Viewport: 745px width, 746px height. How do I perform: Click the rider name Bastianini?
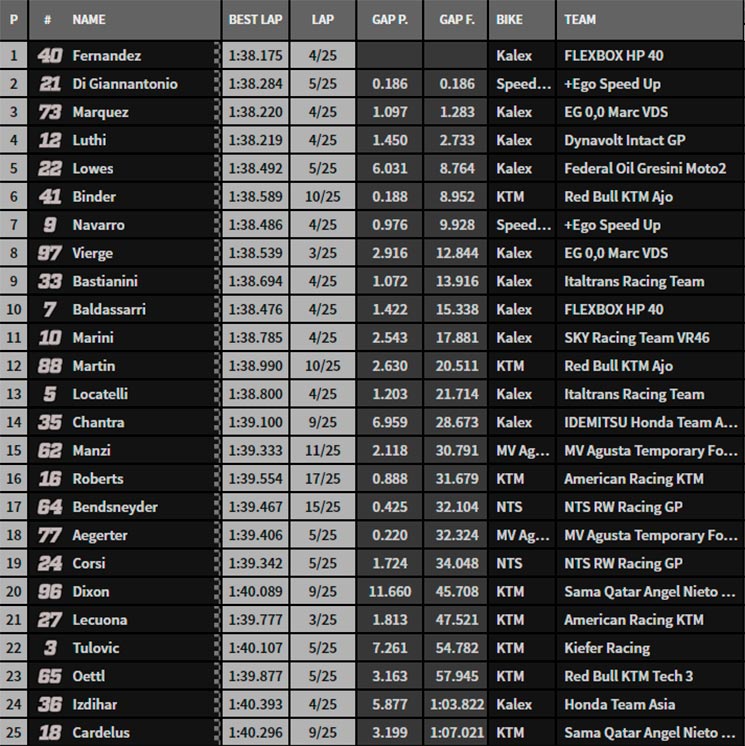coord(105,281)
